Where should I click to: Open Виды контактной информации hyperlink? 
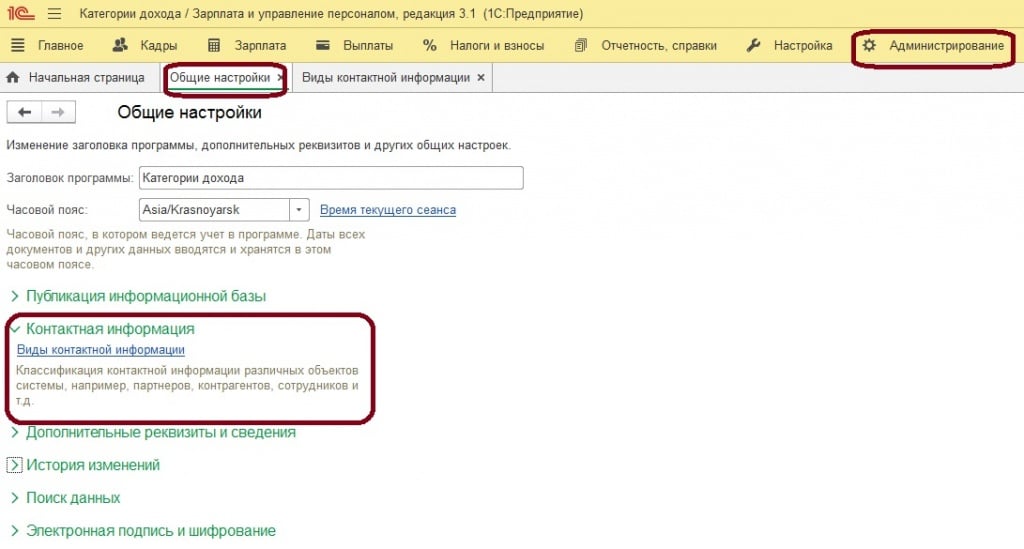pyautogui.click(x=101, y=350)
